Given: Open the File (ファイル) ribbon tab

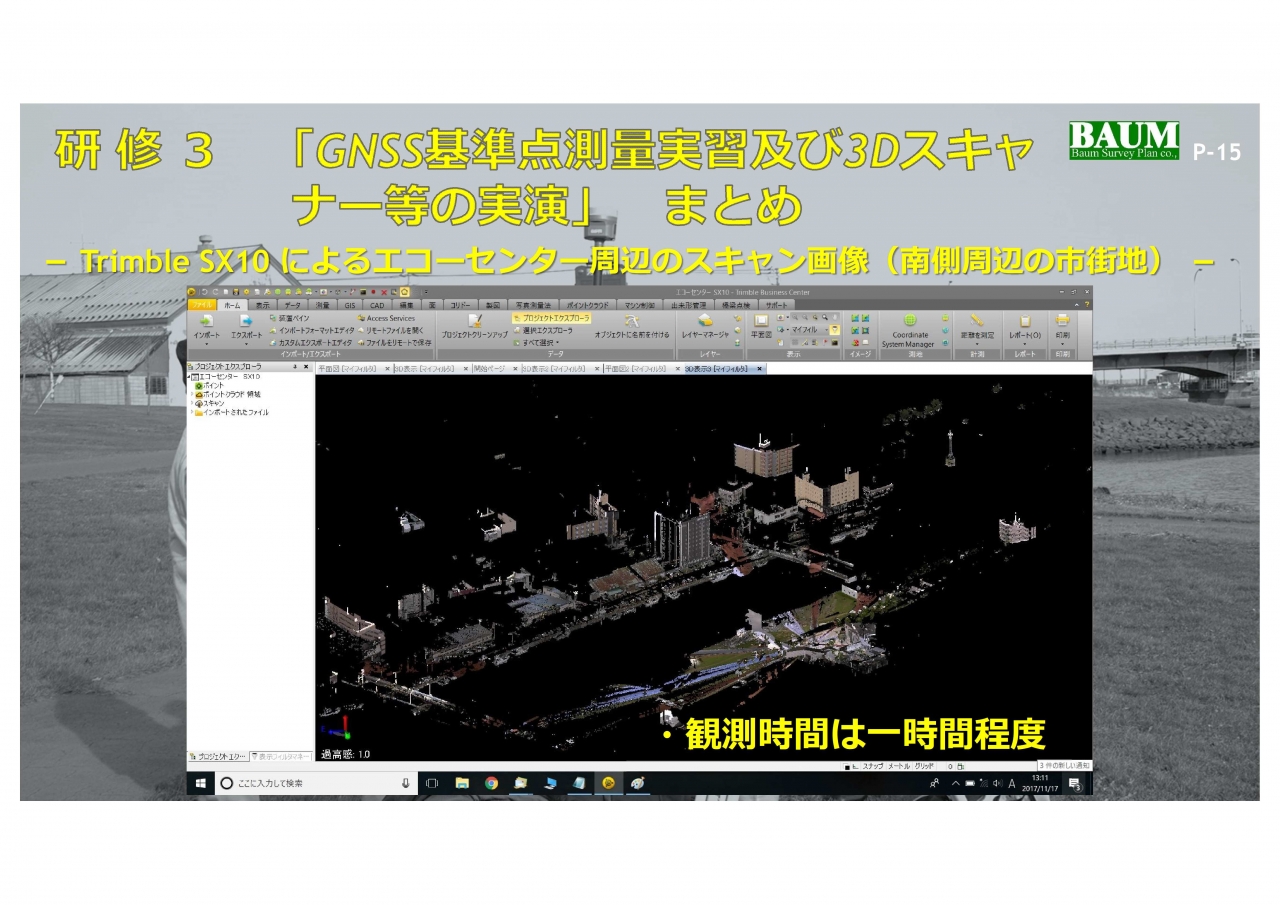Looking at the screenshot, I should [x=202, y=305].
